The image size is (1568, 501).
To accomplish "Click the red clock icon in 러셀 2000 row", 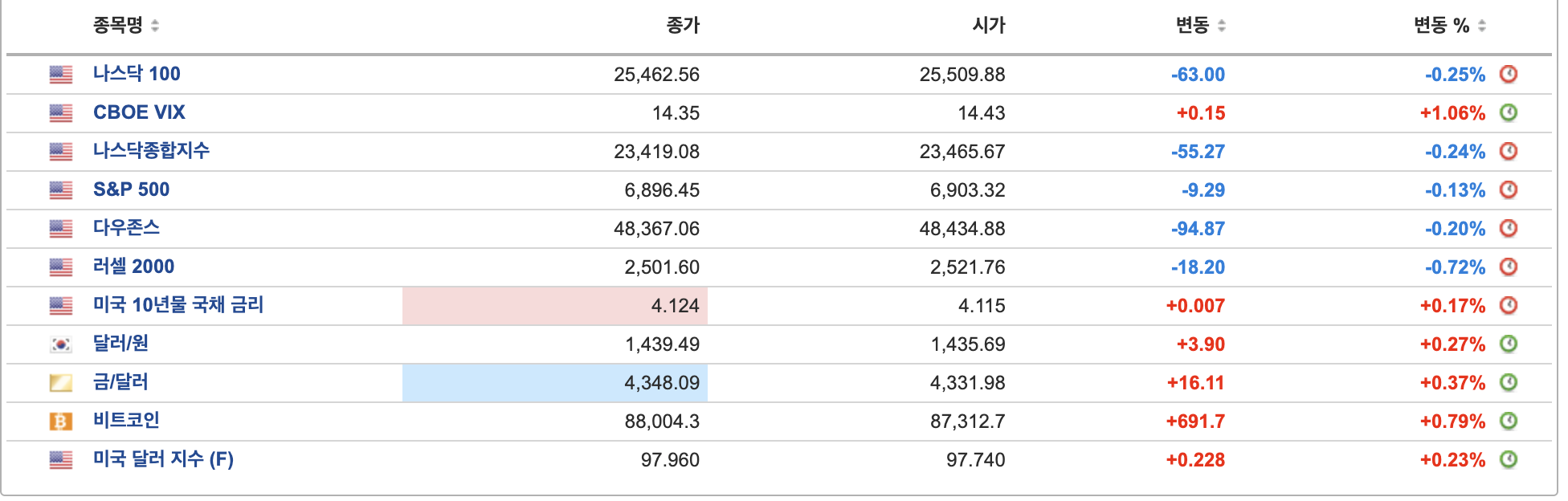I will (1509, 267).
